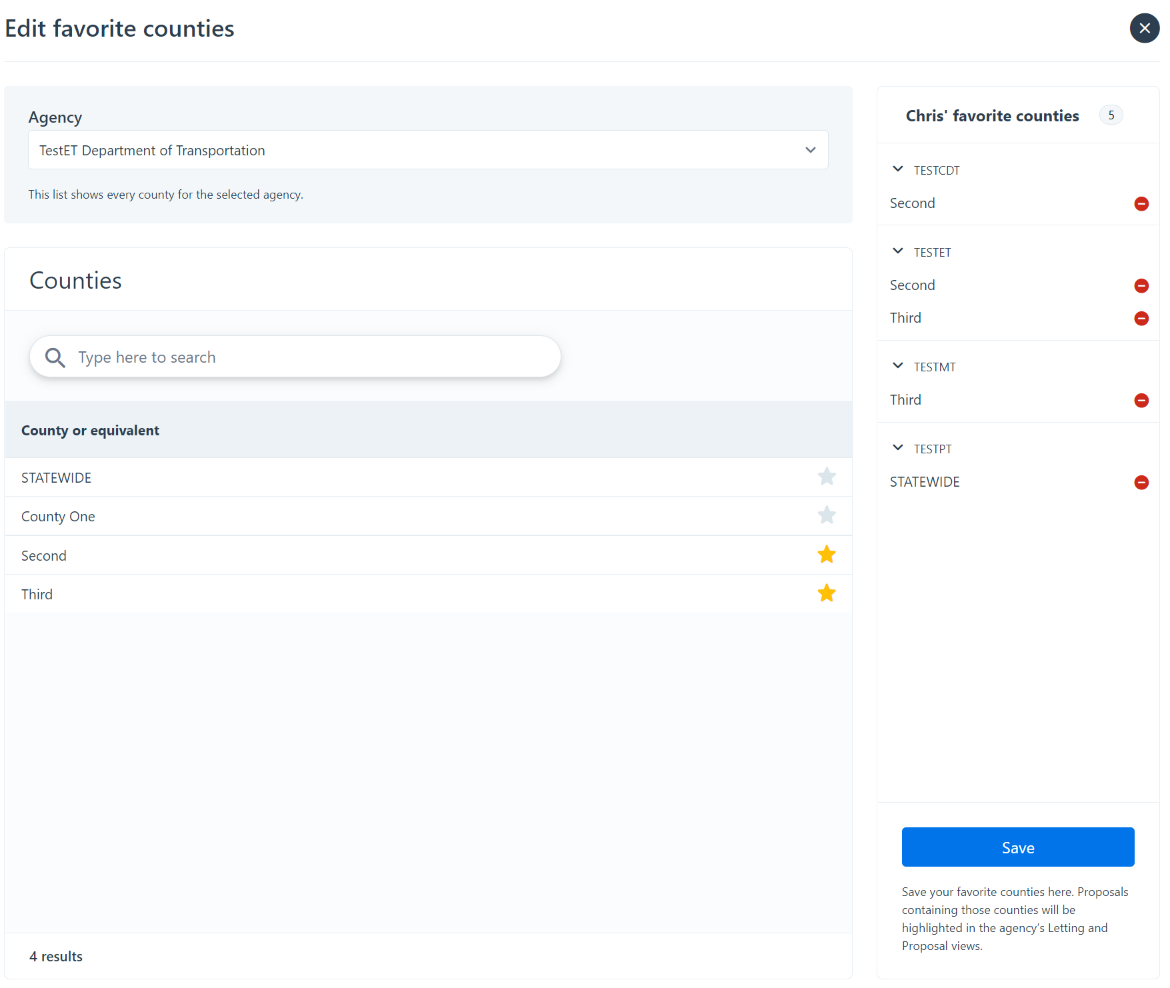This screenshot has width=1170, height=988.
Task: Collapse the TESTET group
Action: coord(898,252)
